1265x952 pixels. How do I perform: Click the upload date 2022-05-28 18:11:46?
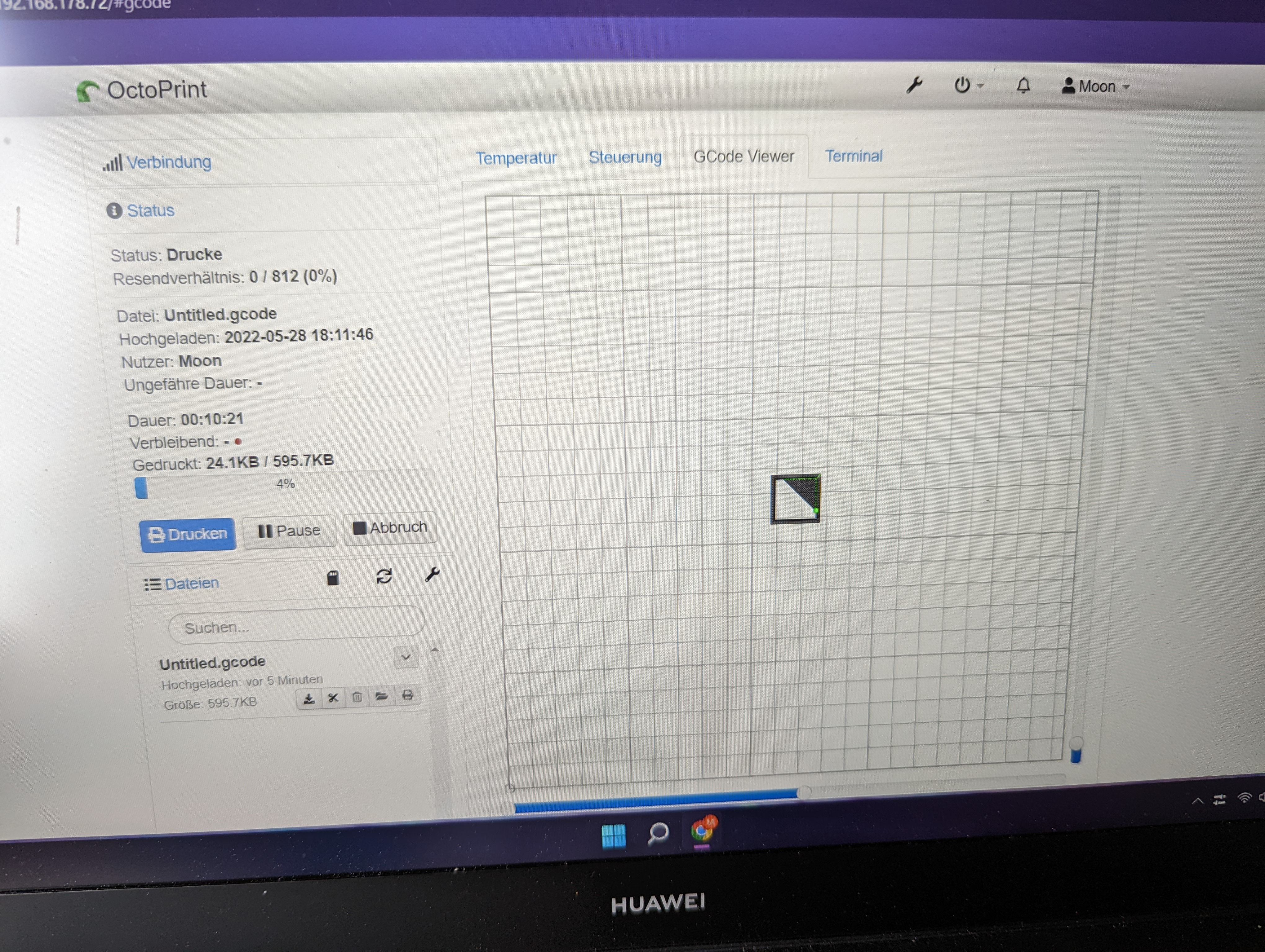[299, 335]
